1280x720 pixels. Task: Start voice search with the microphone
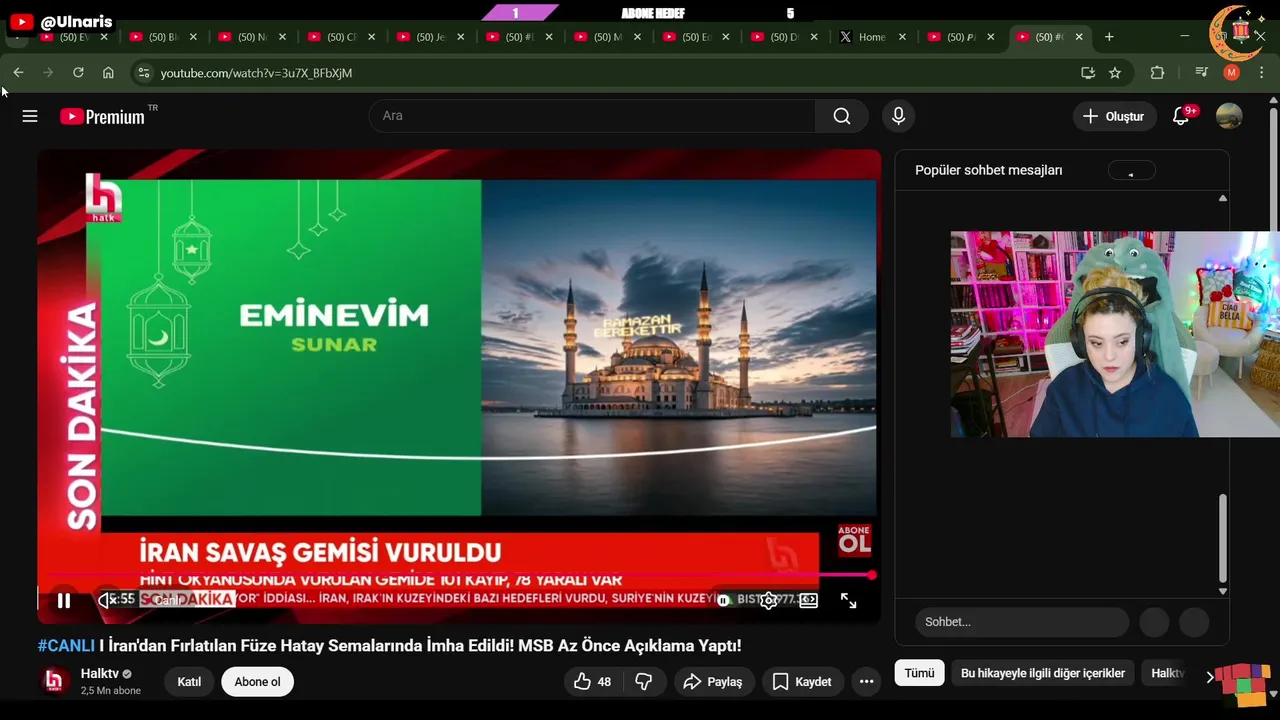[898, 116]
